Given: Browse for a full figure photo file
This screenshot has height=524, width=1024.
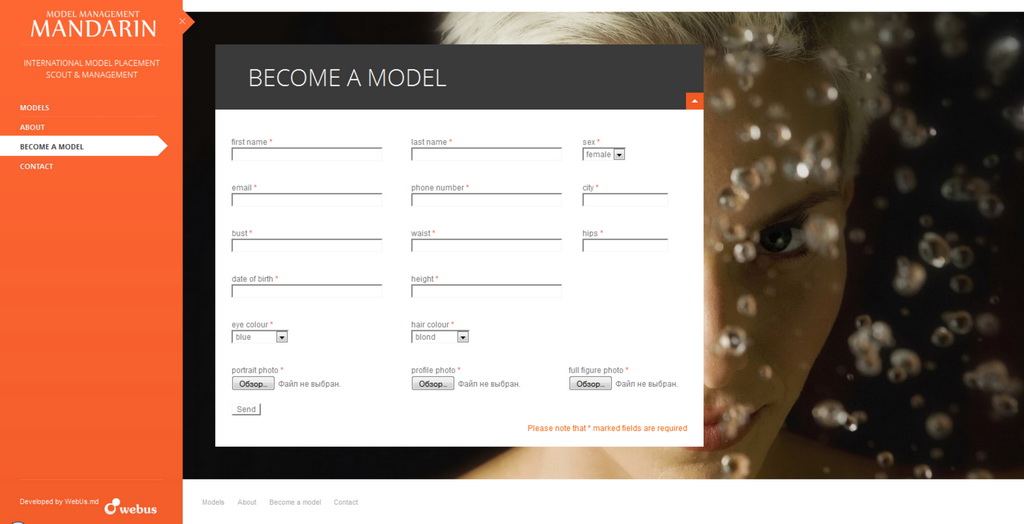Looking at the screenshot, I should (x=590, y=384).
